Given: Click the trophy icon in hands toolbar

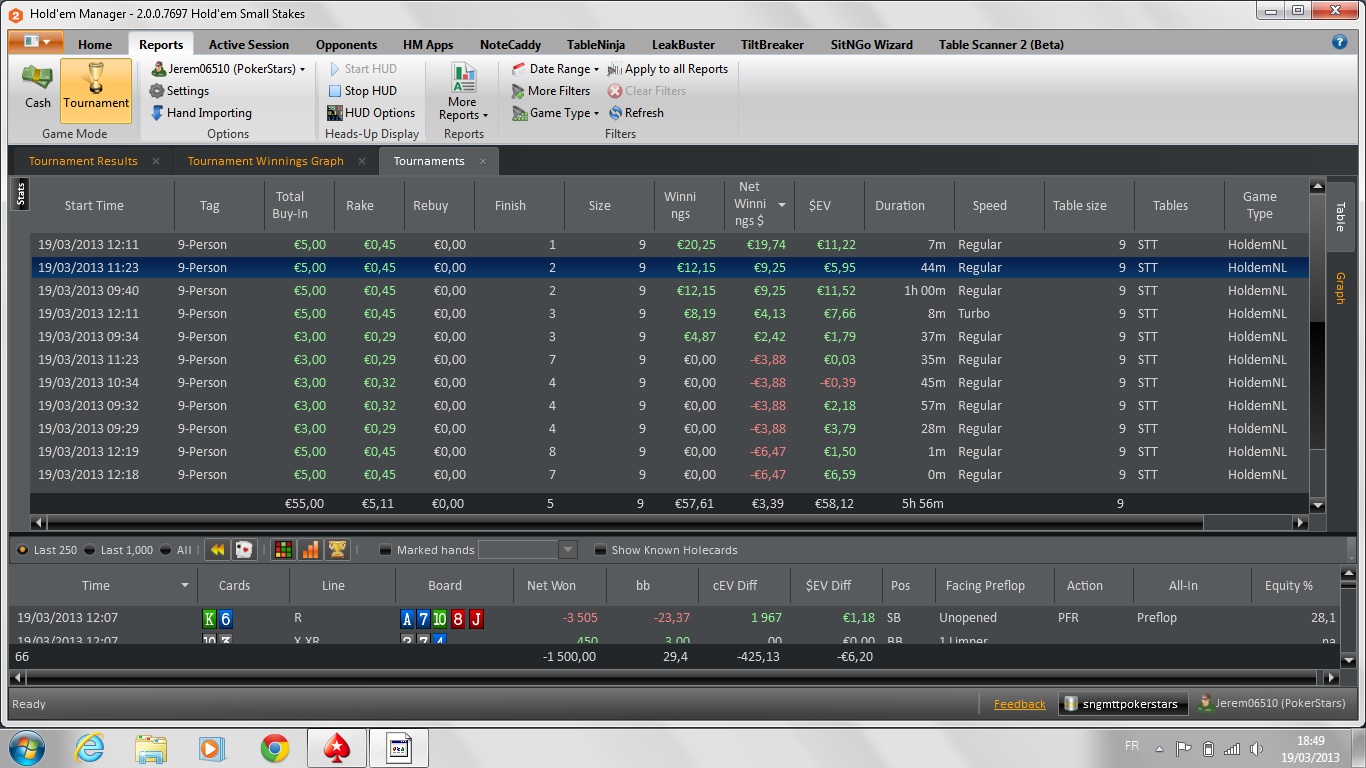Looking at the screenshot, I should click(x=337, y=550).
